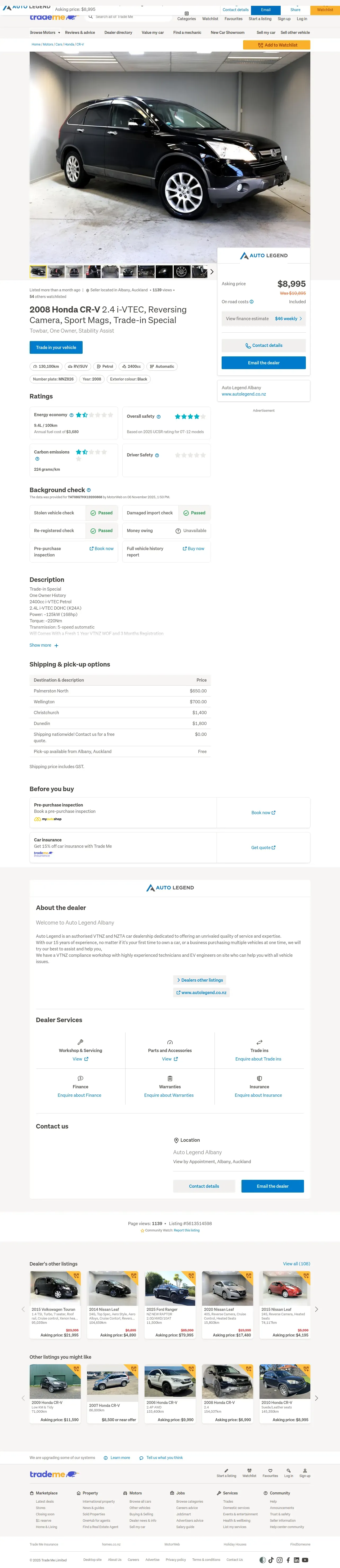Click the footer Watchlist binoculars icon
Screen dimensions: 340x1568
point(249,1471)
